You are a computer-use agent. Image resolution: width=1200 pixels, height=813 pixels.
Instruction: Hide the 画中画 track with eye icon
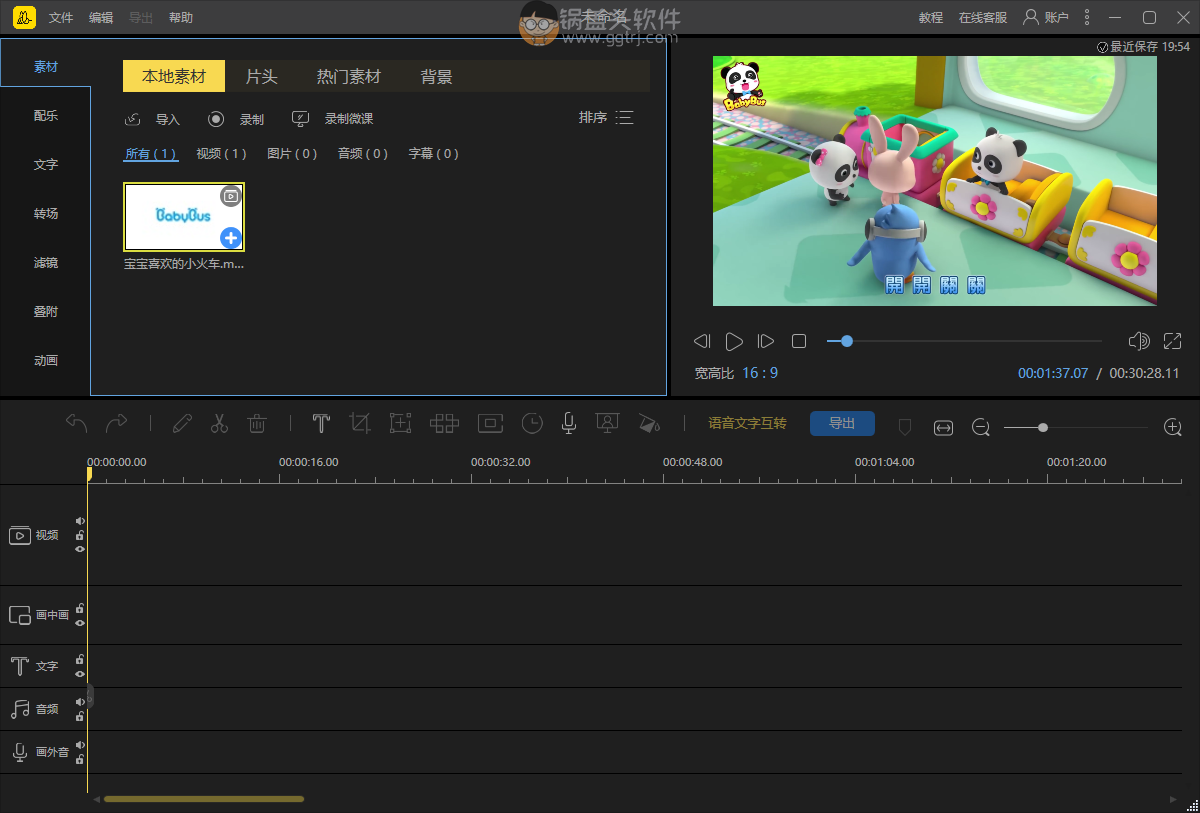pyautogui.click(x=80, y=623)
